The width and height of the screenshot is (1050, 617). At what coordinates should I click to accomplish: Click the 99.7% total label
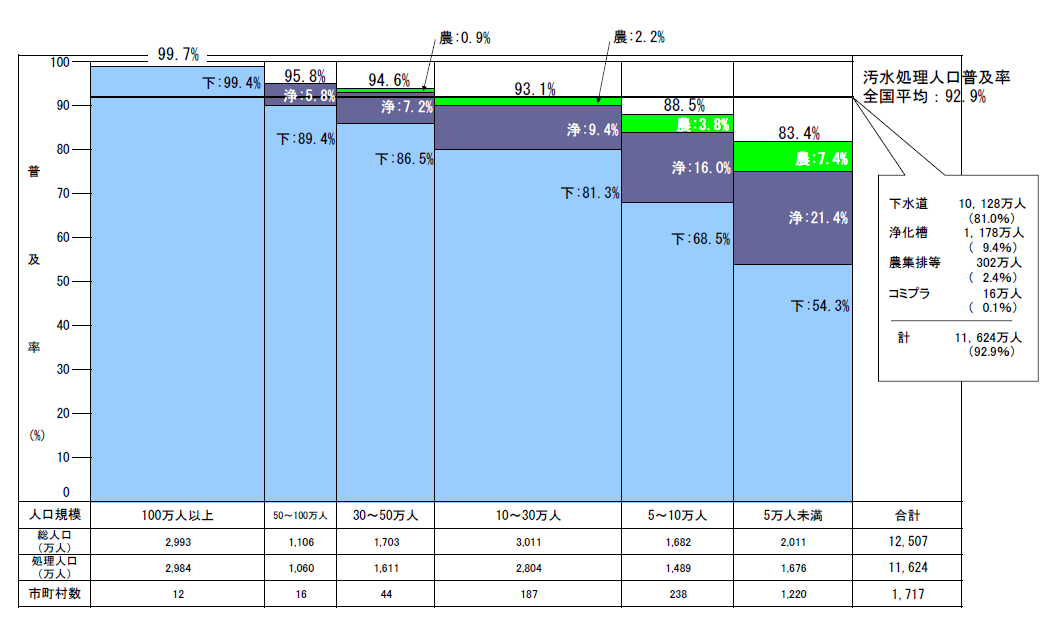coord(178,54)
